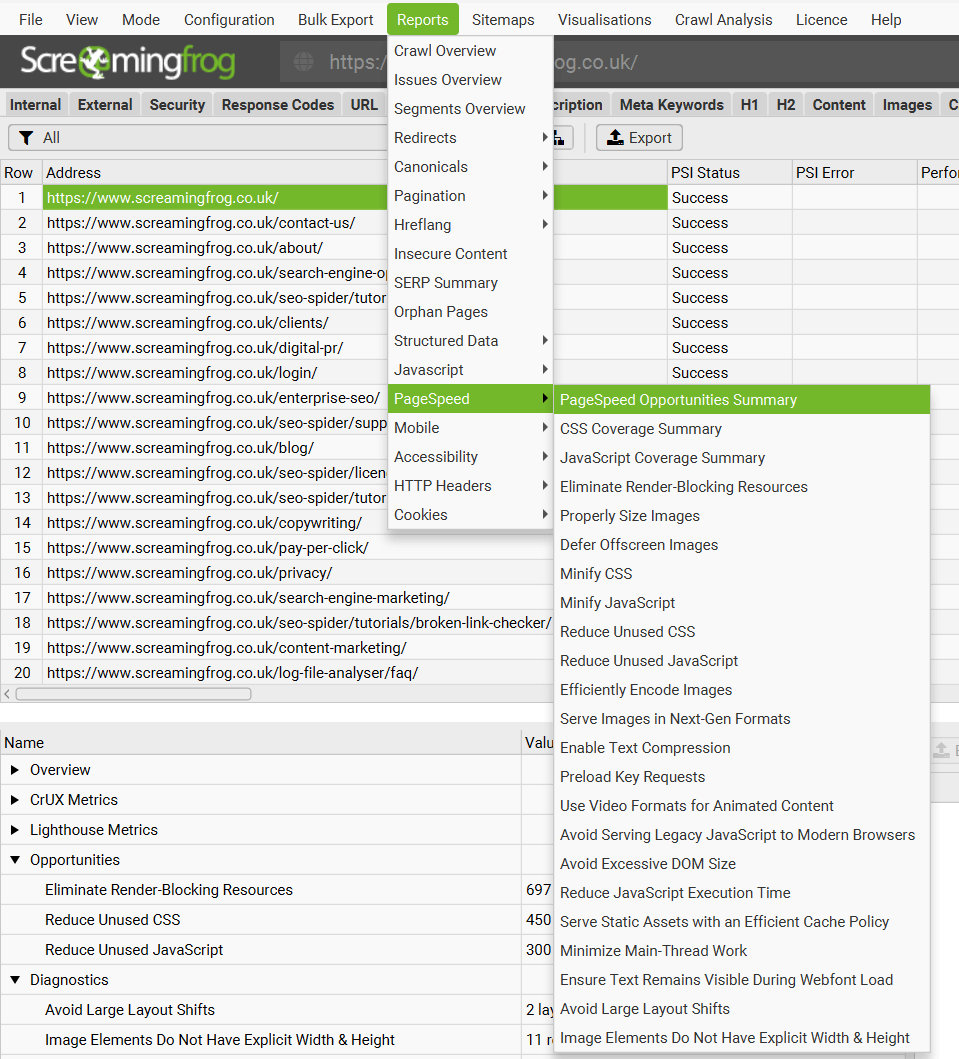Click the Screaming Frog logo
This screenshot has width=959, height=1059.
[128, 62]
